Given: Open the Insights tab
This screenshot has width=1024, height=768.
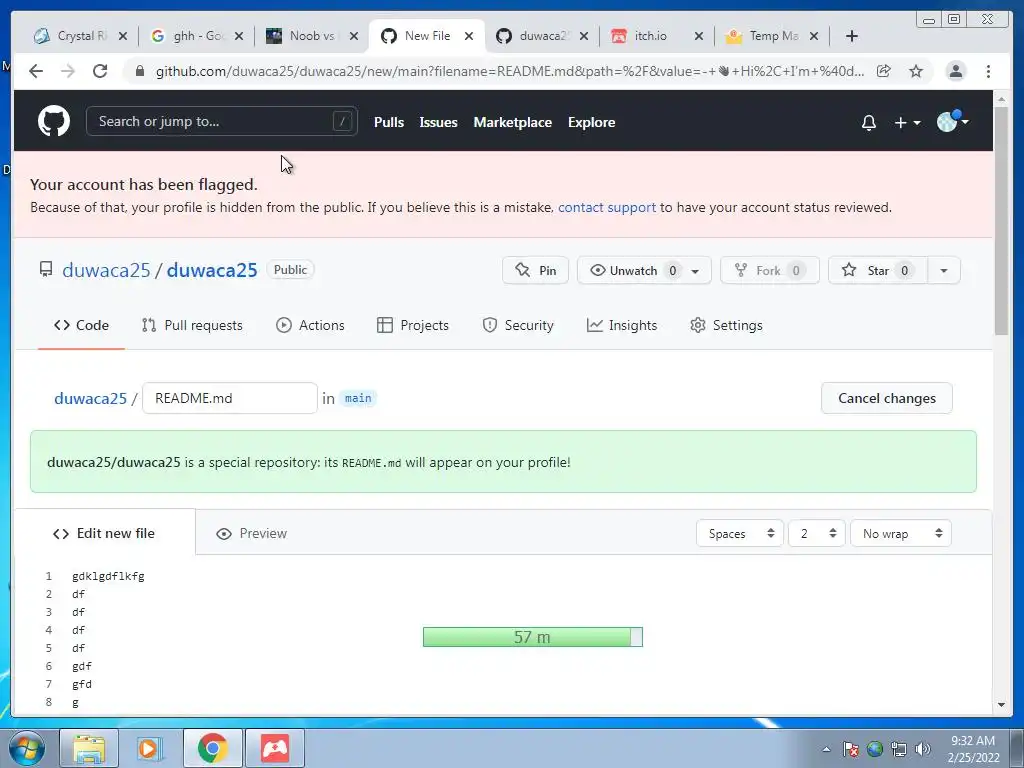Looking at the screenshot, I should pyautogui.click(x=622, y=325).
